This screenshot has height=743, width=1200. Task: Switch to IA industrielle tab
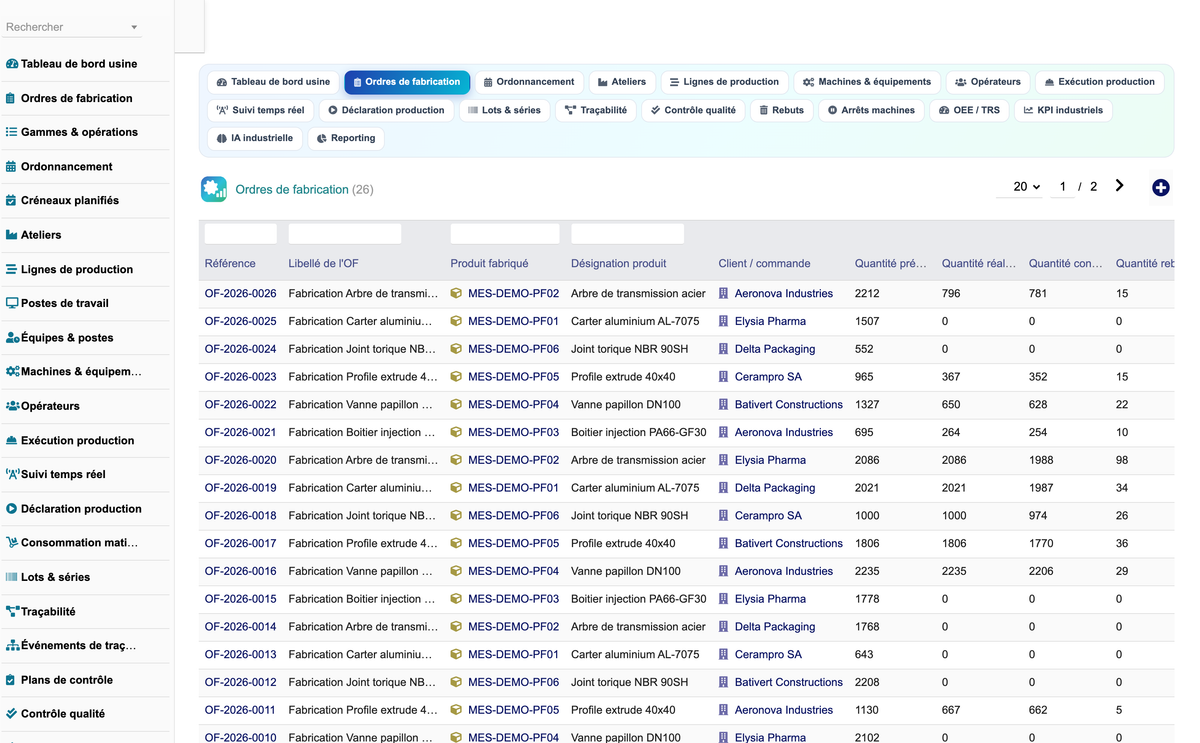(x=255, y=138)
